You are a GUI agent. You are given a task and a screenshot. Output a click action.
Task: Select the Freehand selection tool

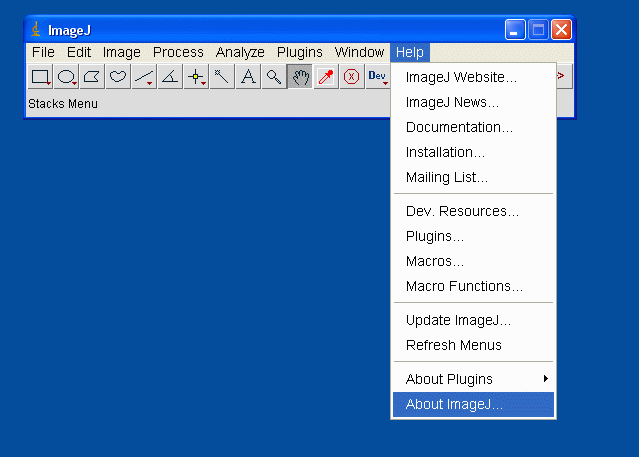pos(118,77)
